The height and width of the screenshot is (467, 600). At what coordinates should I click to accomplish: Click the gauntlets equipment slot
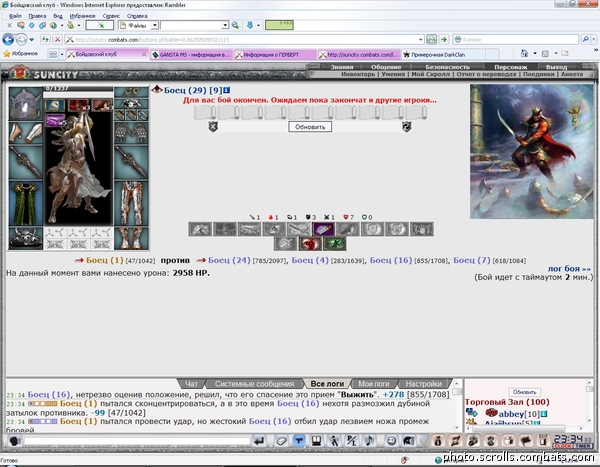tap(131, 133)
